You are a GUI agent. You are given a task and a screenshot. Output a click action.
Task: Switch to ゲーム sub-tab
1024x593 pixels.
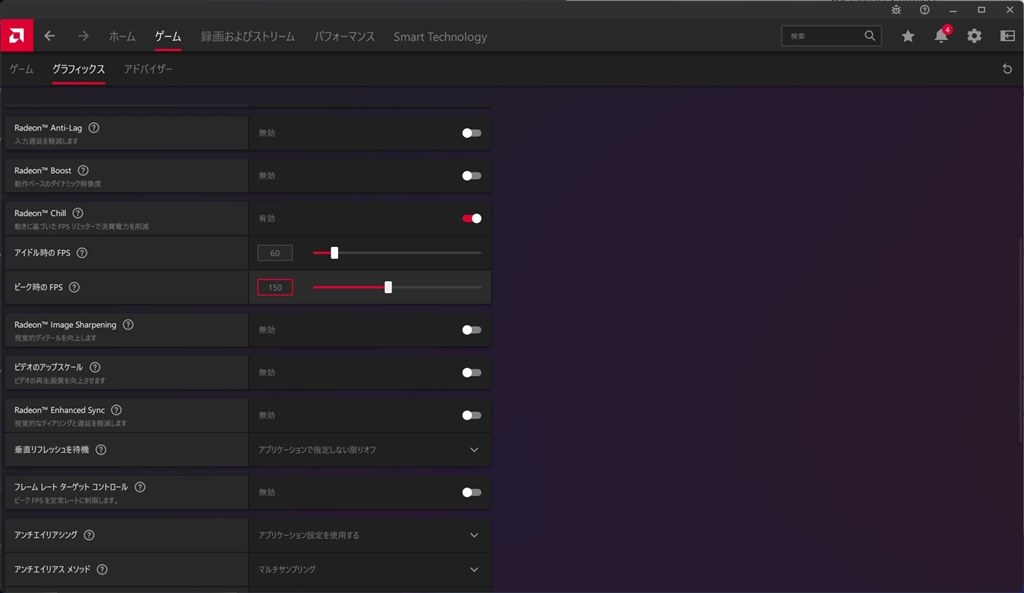coord(22,69)
